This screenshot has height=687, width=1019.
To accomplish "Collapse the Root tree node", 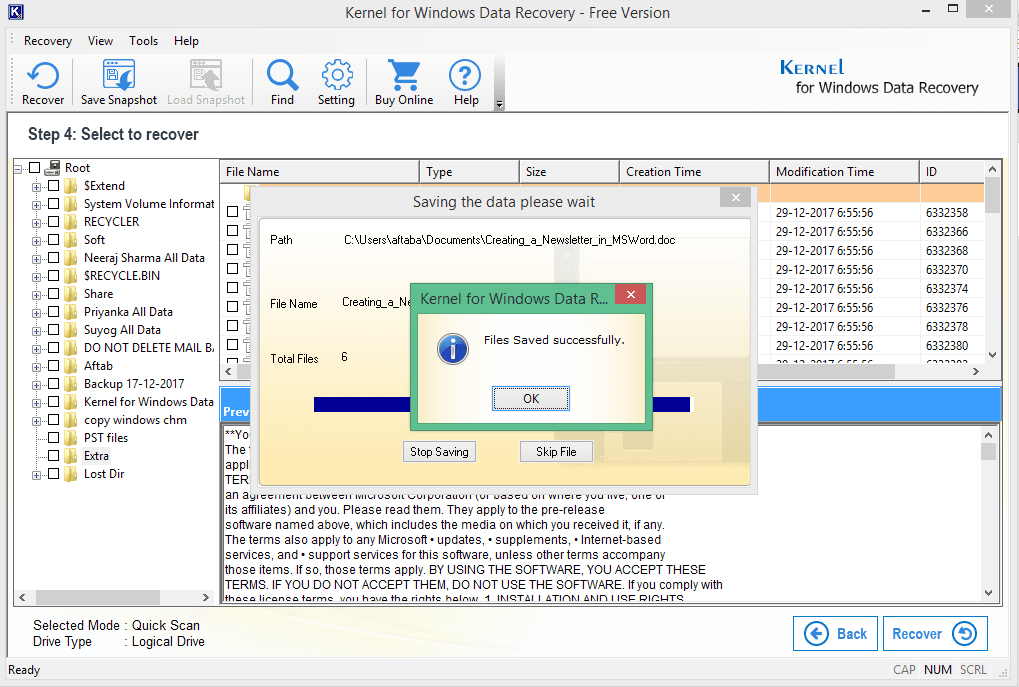I will 18,167.
